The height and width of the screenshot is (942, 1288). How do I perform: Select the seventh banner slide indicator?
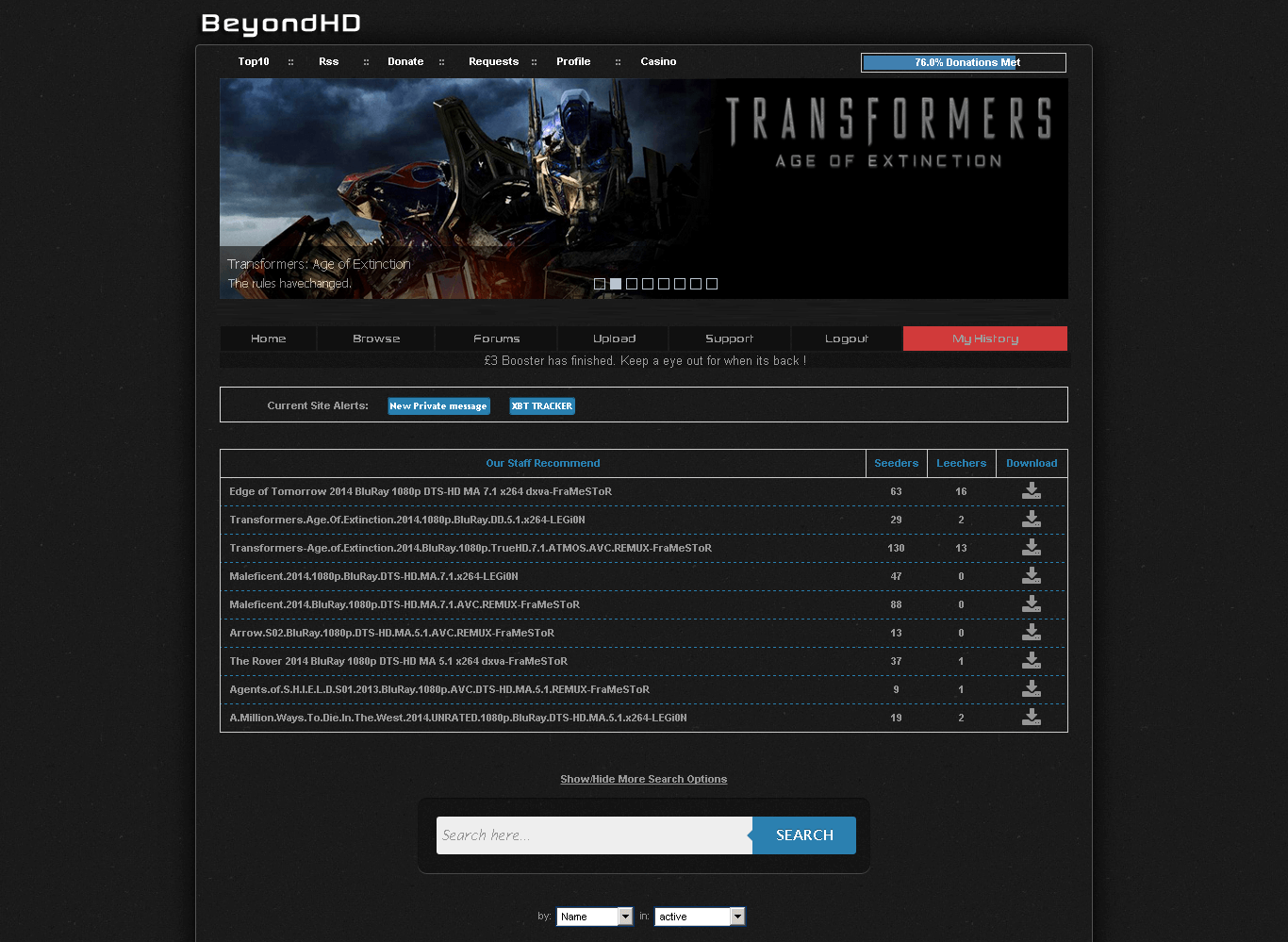(x=696, y=284)
